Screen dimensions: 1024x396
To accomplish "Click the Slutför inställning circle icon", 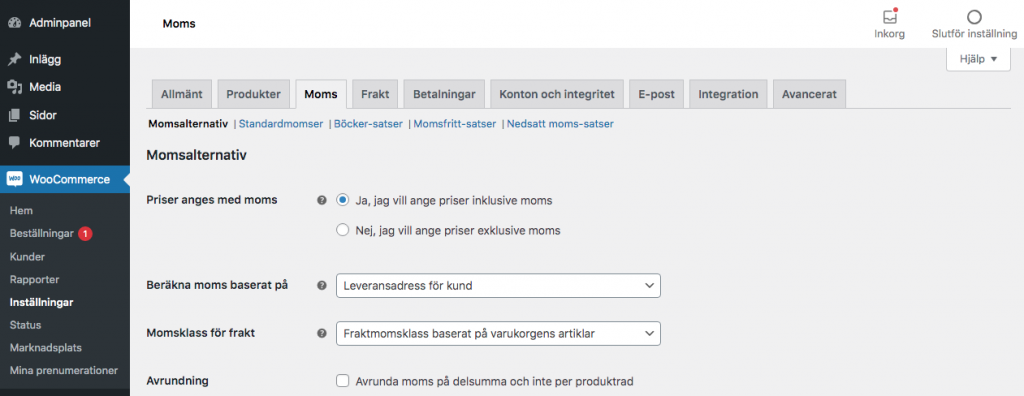I will tap(974, 17).
